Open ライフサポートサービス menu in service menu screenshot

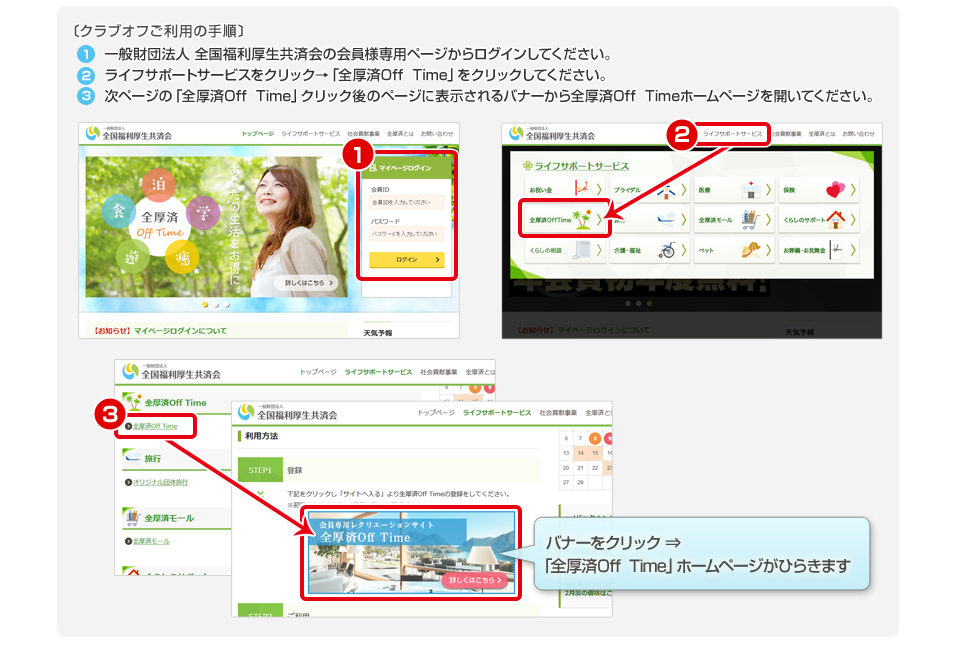click(733, 133)
